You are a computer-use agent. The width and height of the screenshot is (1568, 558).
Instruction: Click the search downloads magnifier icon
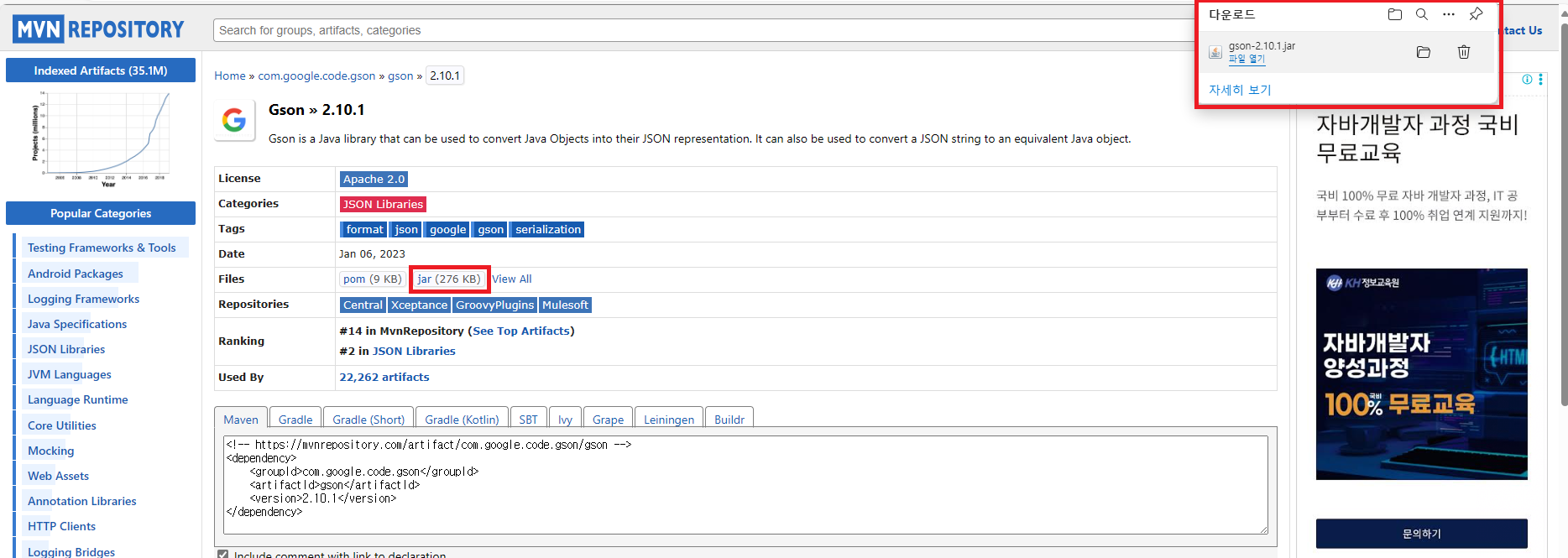(x=1422, y=14)
